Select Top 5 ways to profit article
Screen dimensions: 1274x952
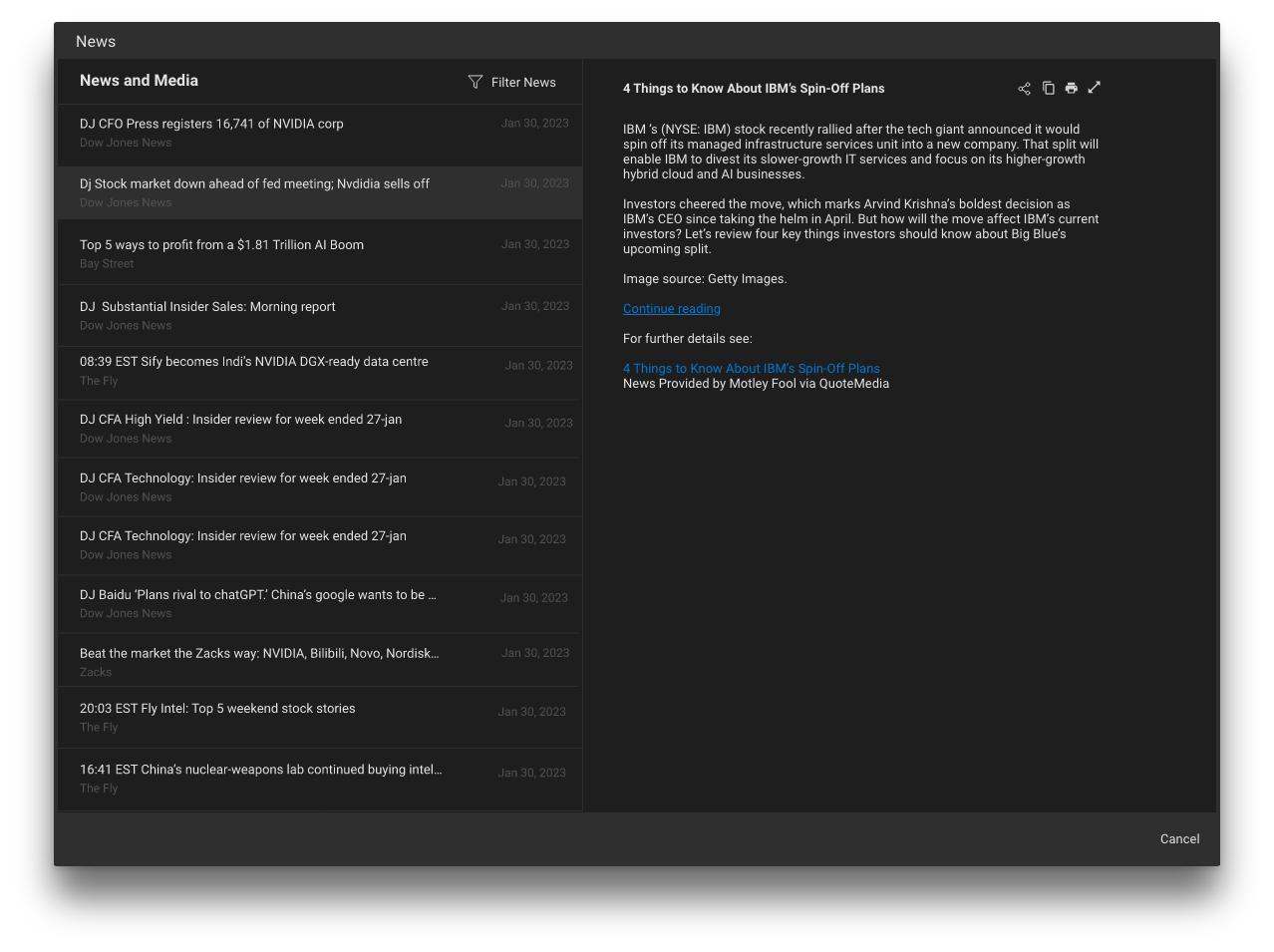tap(221, 245)
